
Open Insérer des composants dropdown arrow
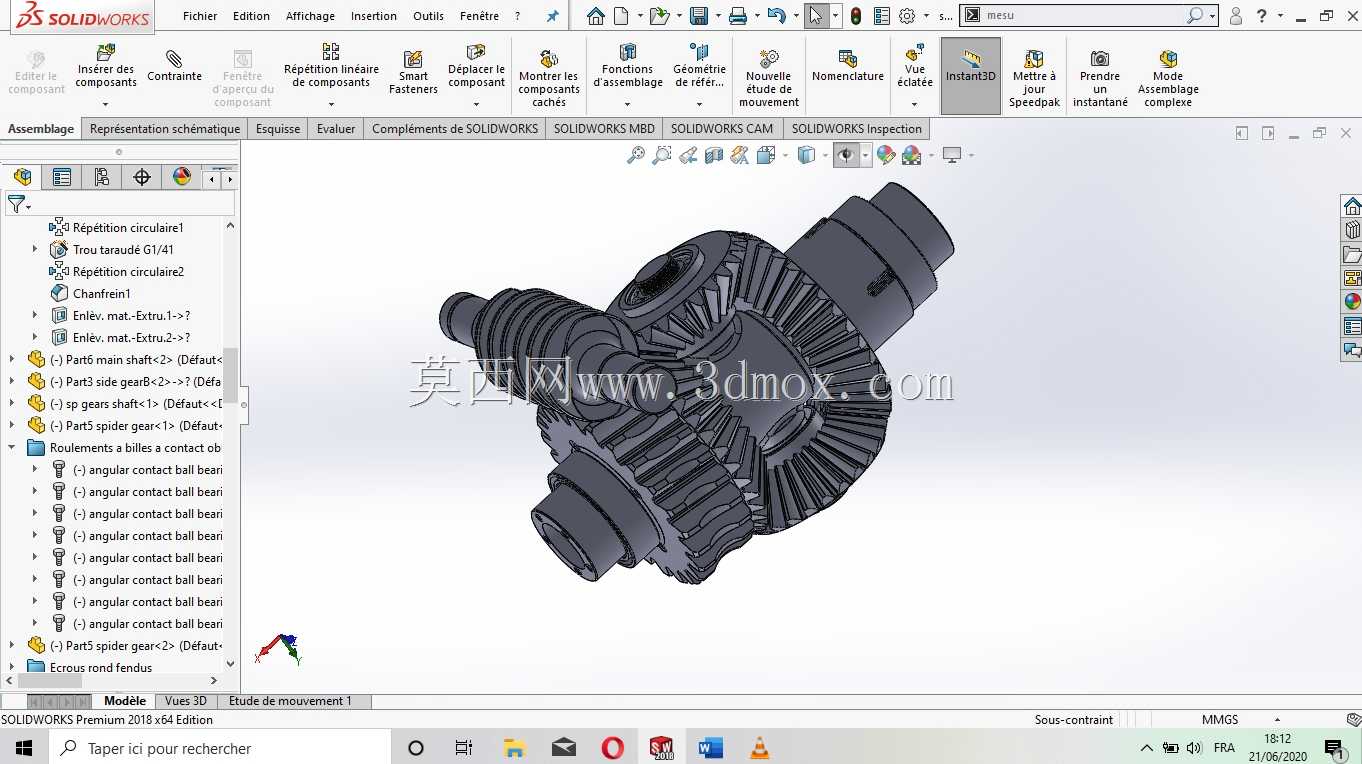(105, 103)
